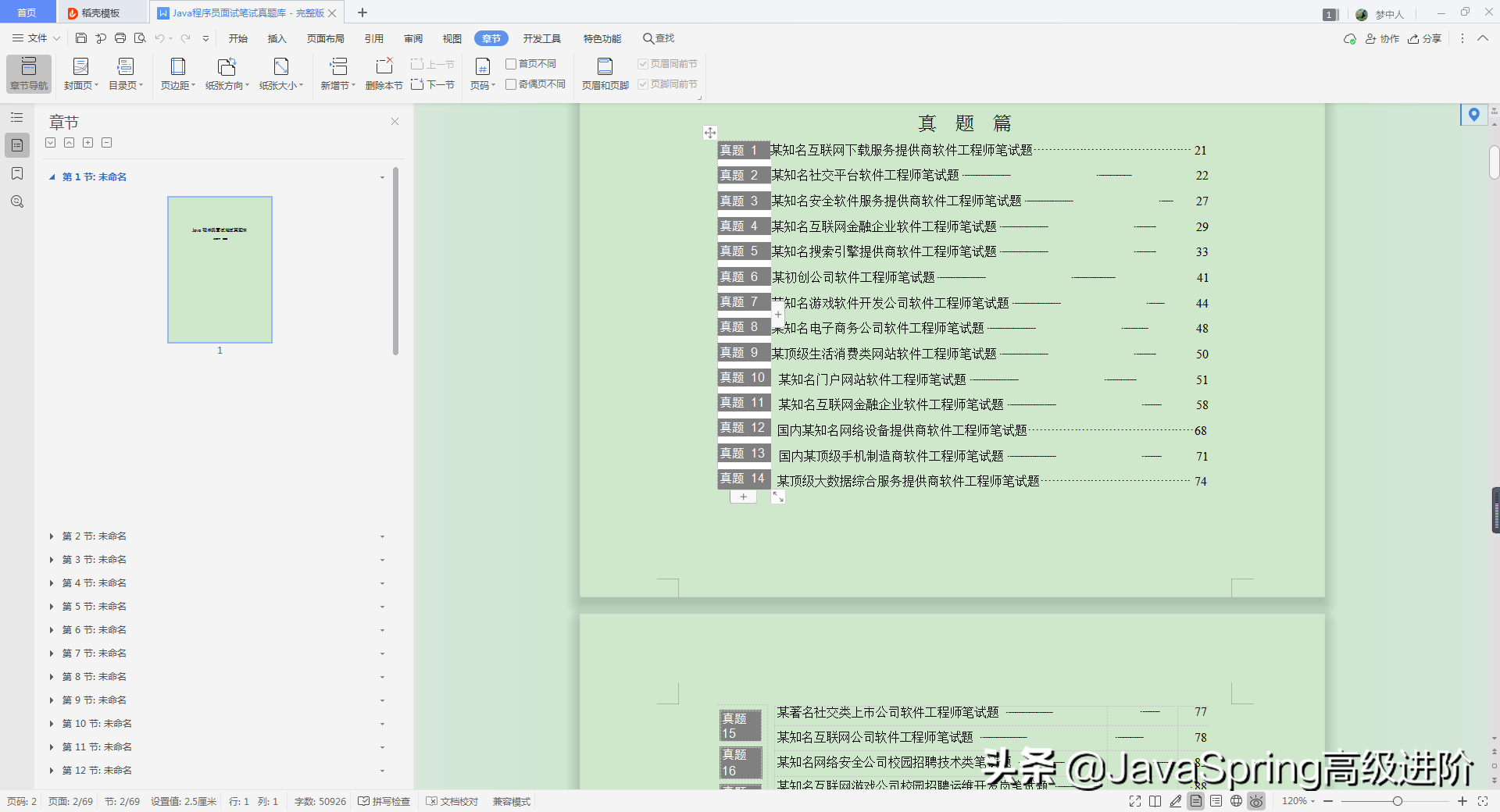Click zoom in plus button
1500x812 pixels.
pyautogui.click(x=1462, y=801)
